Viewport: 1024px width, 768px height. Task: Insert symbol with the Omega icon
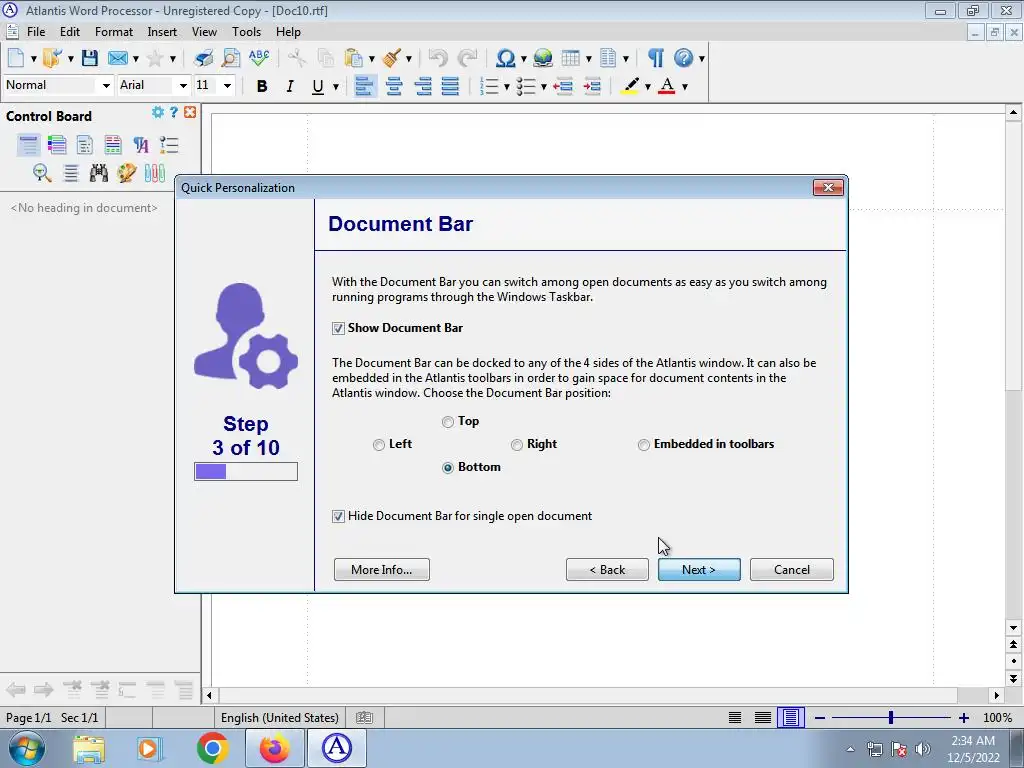click(x=505, y=58)
